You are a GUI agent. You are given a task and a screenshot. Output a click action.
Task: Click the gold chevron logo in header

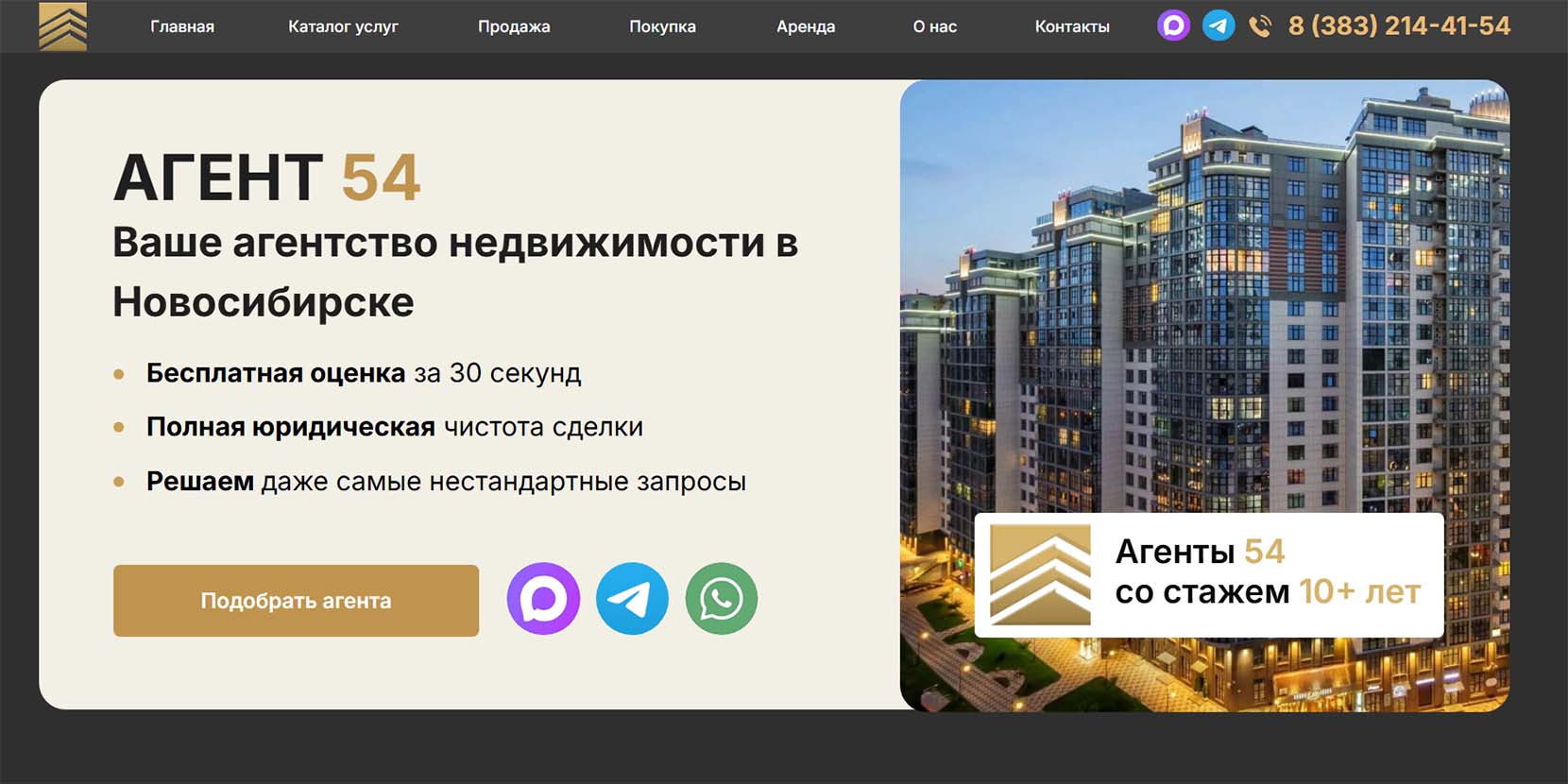tap(62, 26)
